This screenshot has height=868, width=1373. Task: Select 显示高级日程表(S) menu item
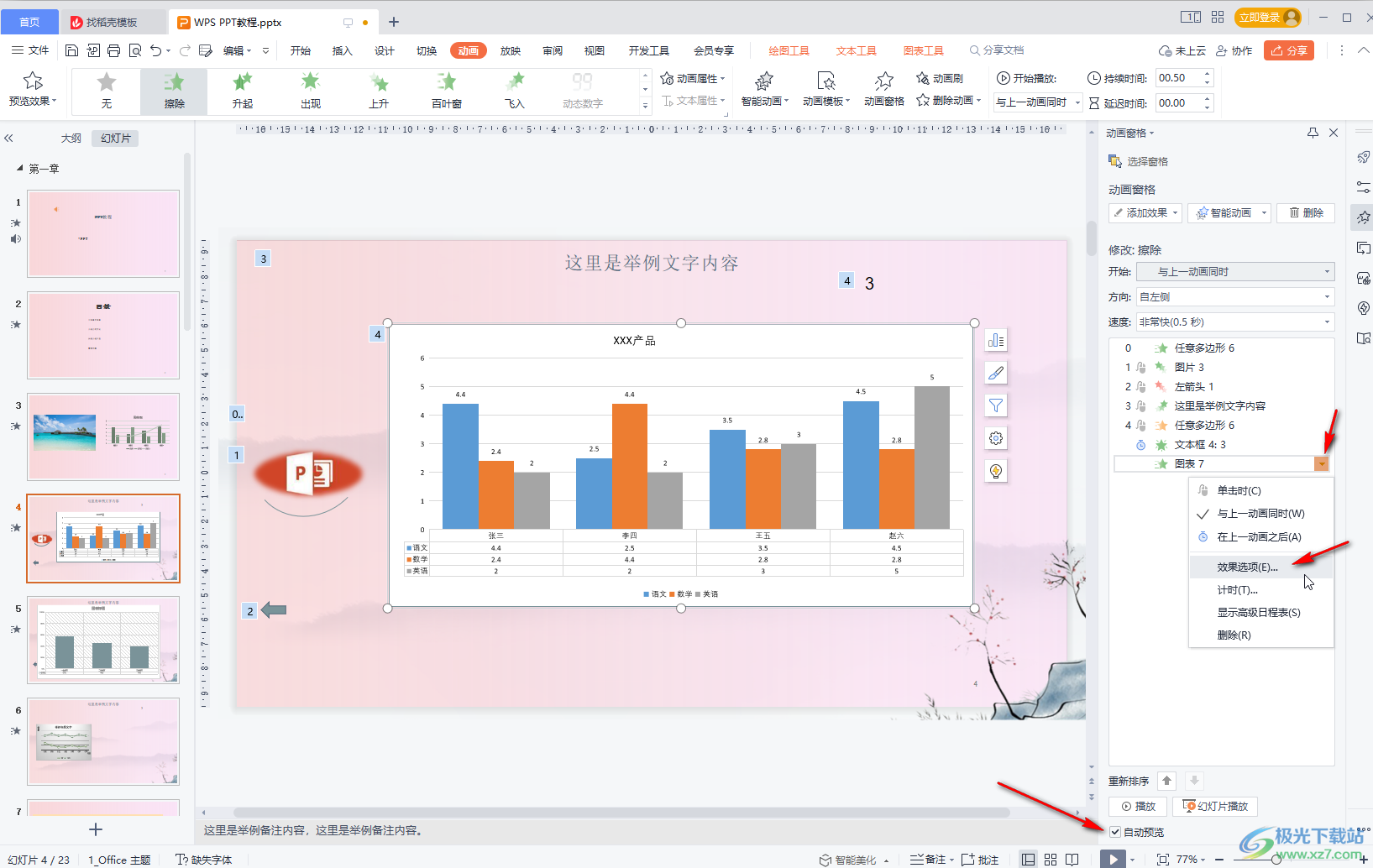point(1260,613)
